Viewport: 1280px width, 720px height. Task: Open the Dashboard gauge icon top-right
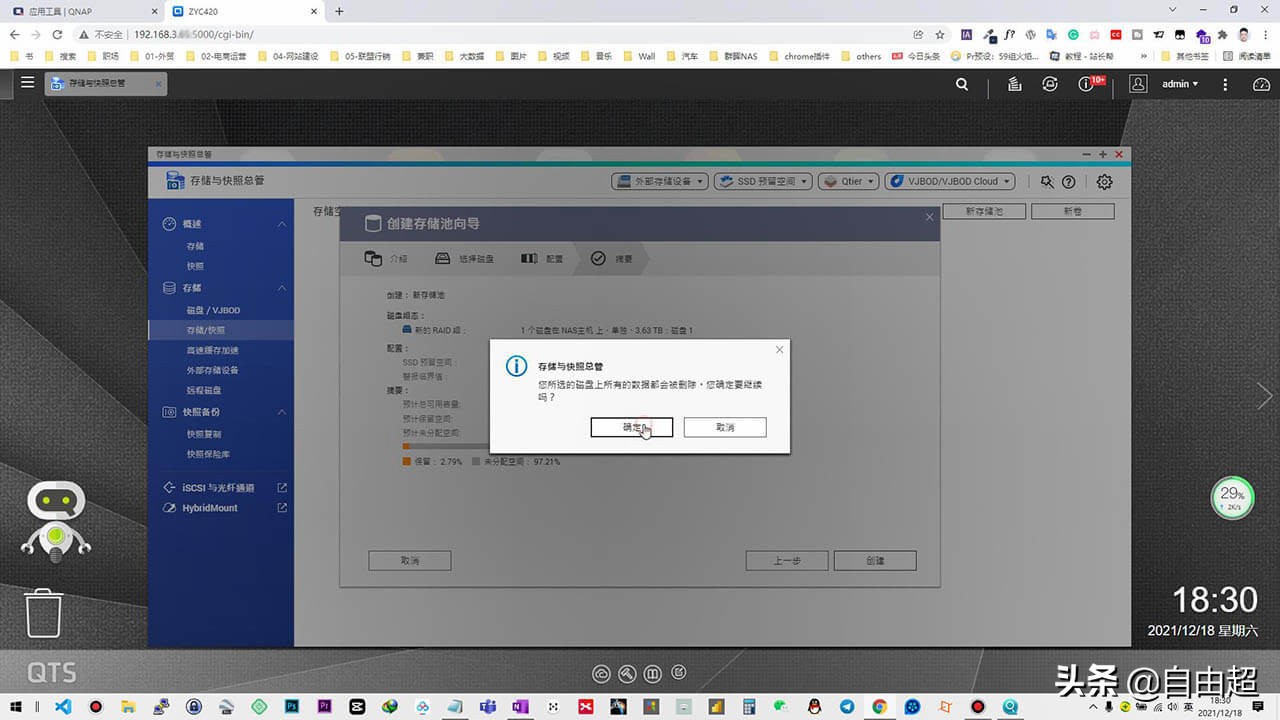click(x=1263, y=84)
